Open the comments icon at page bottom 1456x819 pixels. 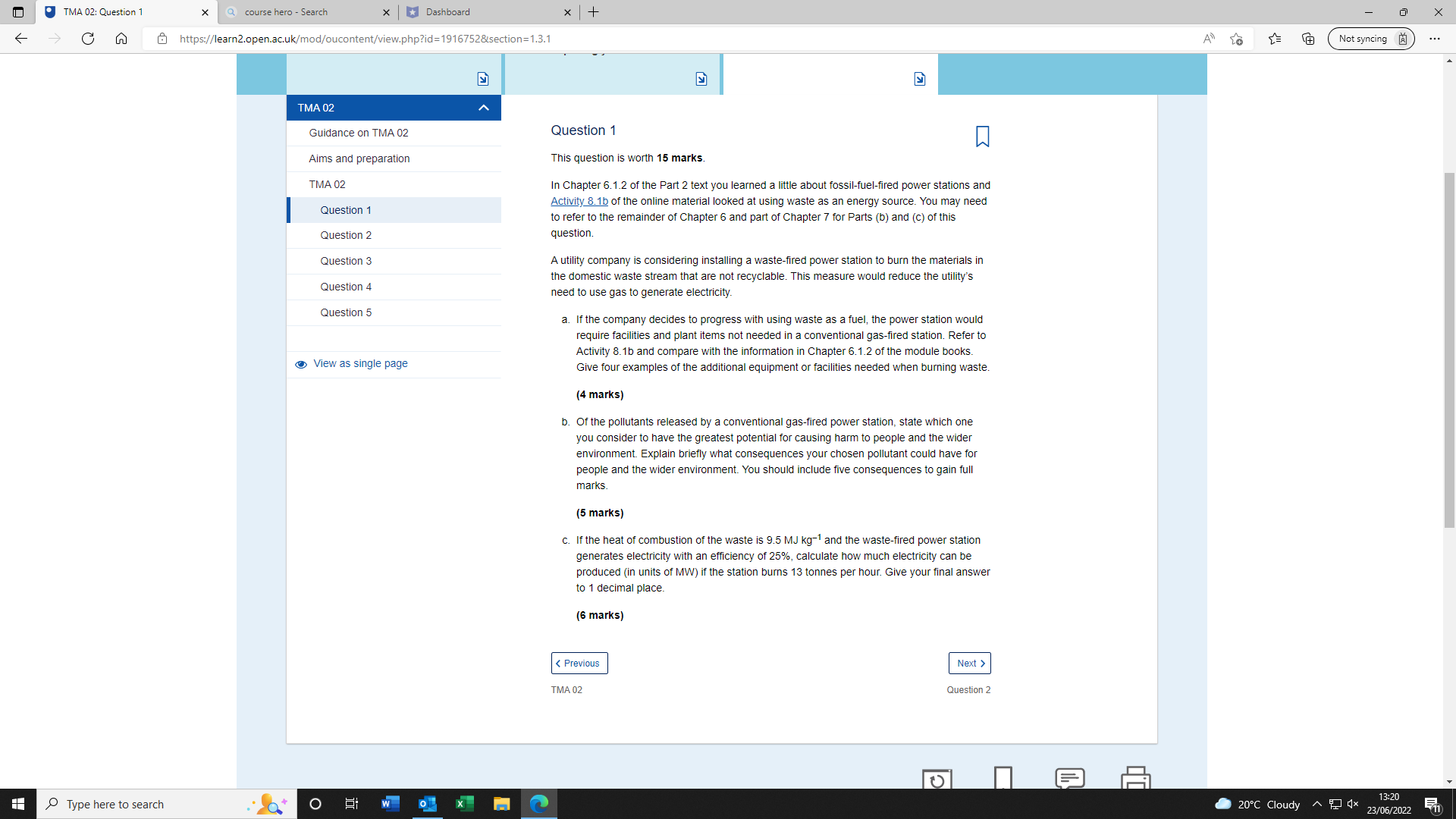tap(1070, 779)
